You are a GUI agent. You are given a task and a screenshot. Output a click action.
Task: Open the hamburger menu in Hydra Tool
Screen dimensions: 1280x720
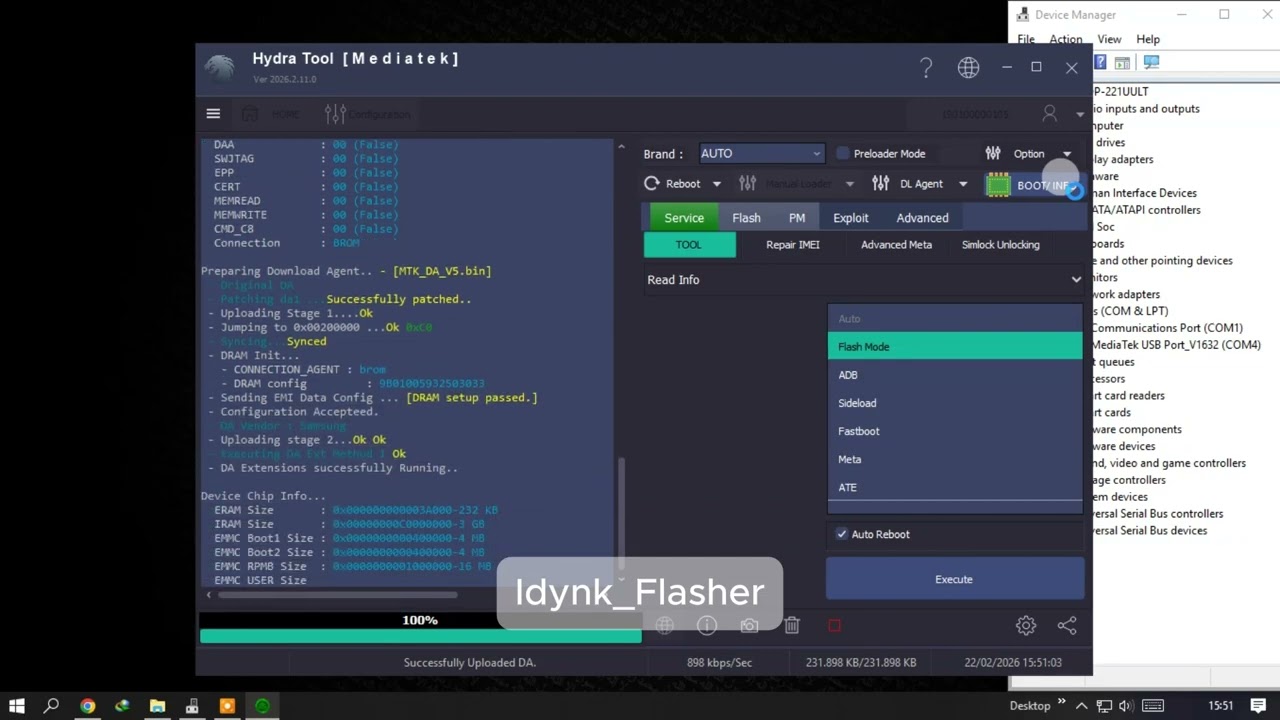(x=213, y=114)
